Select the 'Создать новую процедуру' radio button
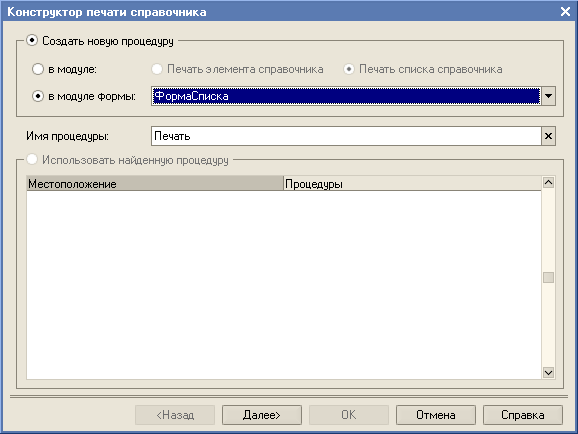This screenshot has width=578, height=434. 32,40
